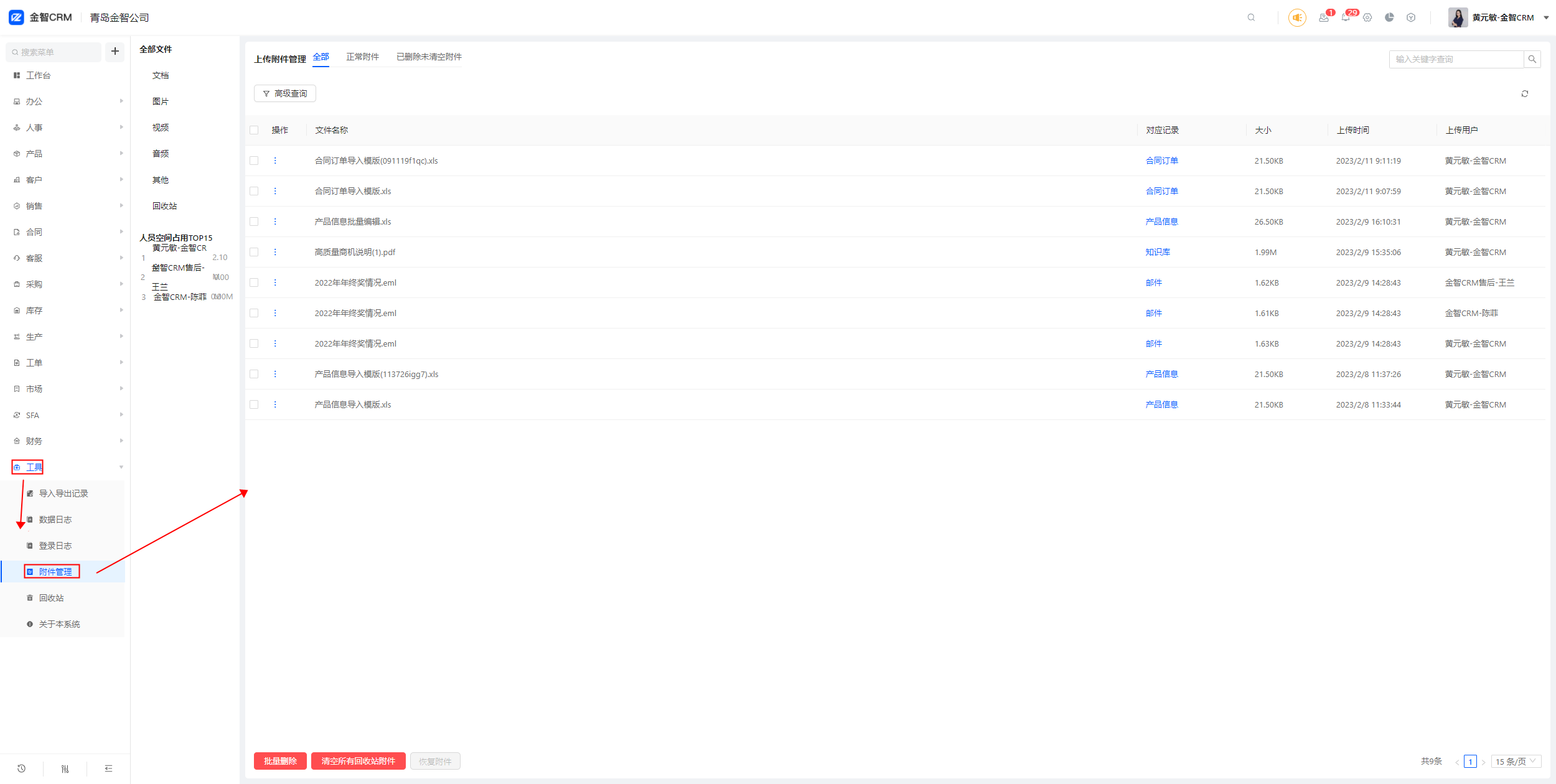1556x784 pixels.
Task: Click the global search magnifier icon in header
Action: [x=1251, y=17]
